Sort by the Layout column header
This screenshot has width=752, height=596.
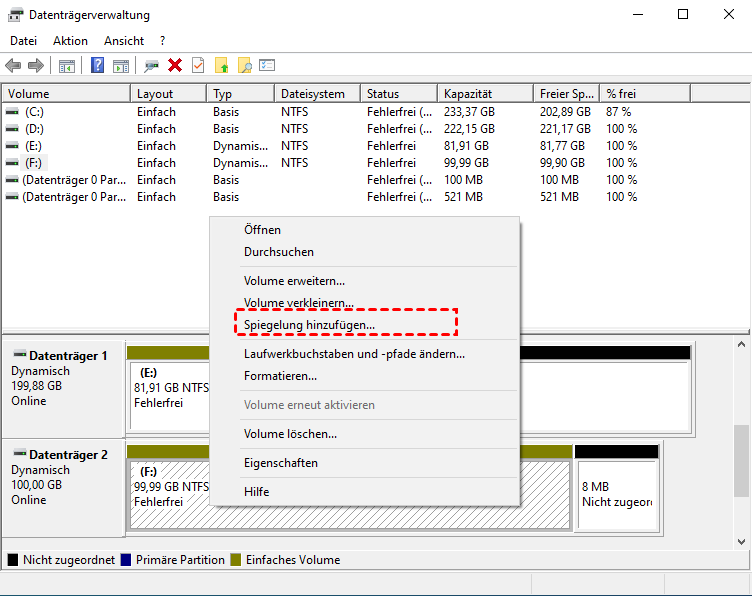(x=168, y=93)
